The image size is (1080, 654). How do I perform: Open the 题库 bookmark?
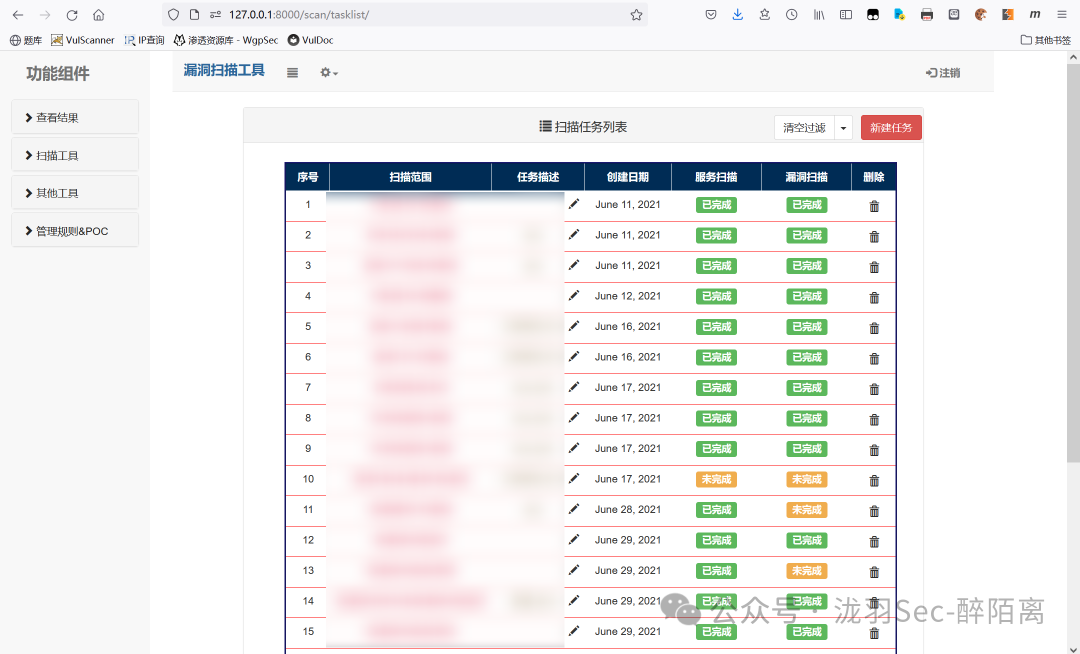coord(26,40)
